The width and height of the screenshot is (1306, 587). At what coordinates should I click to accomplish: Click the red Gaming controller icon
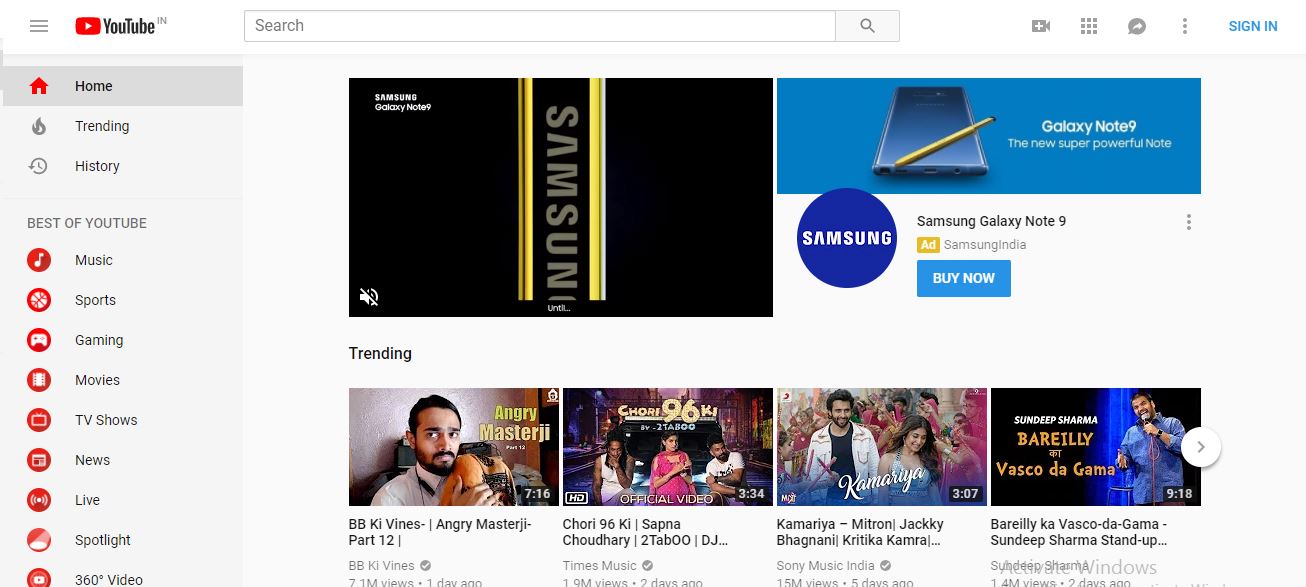point(39,340)
